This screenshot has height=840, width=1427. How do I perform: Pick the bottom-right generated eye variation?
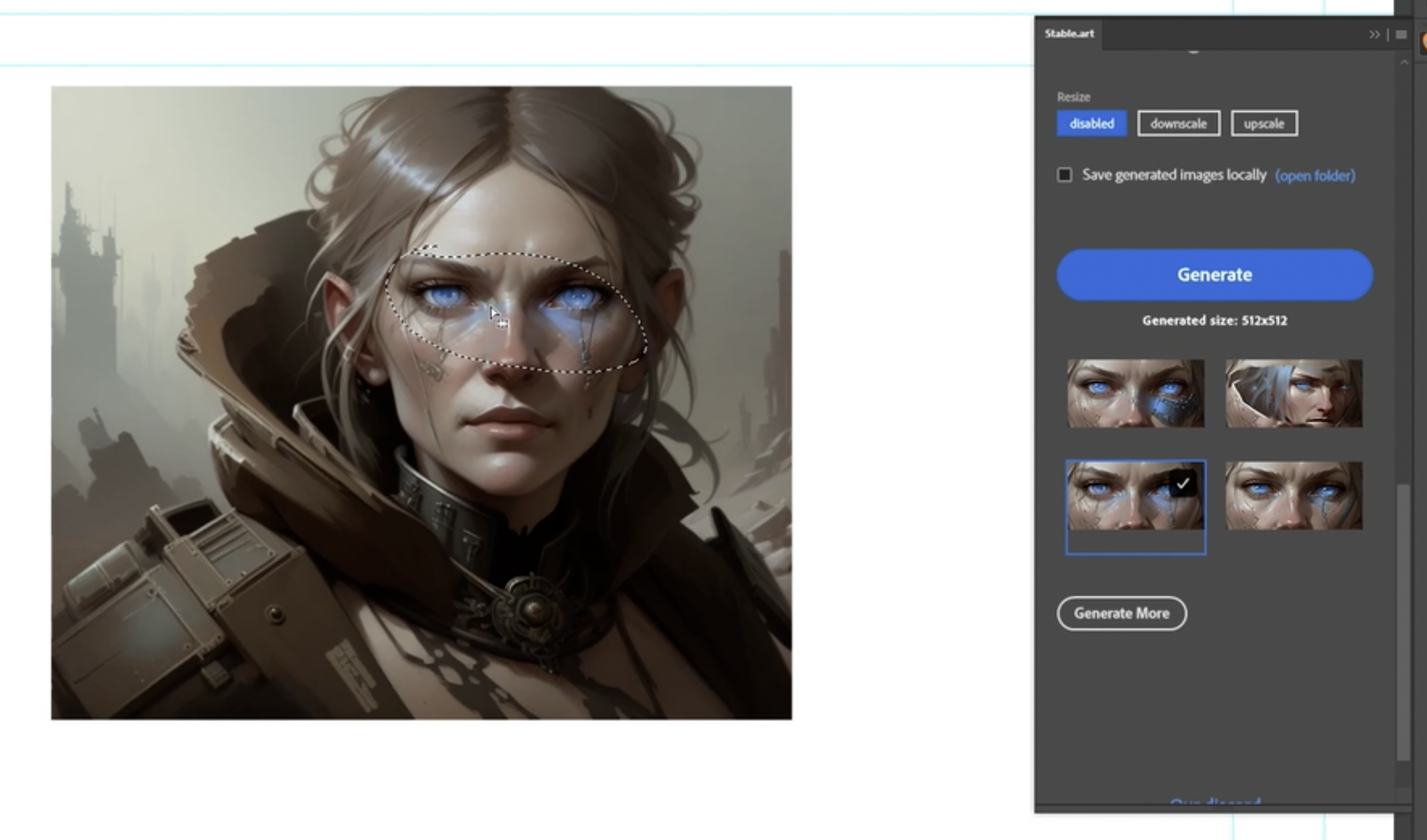click(x=1294, y=496)
